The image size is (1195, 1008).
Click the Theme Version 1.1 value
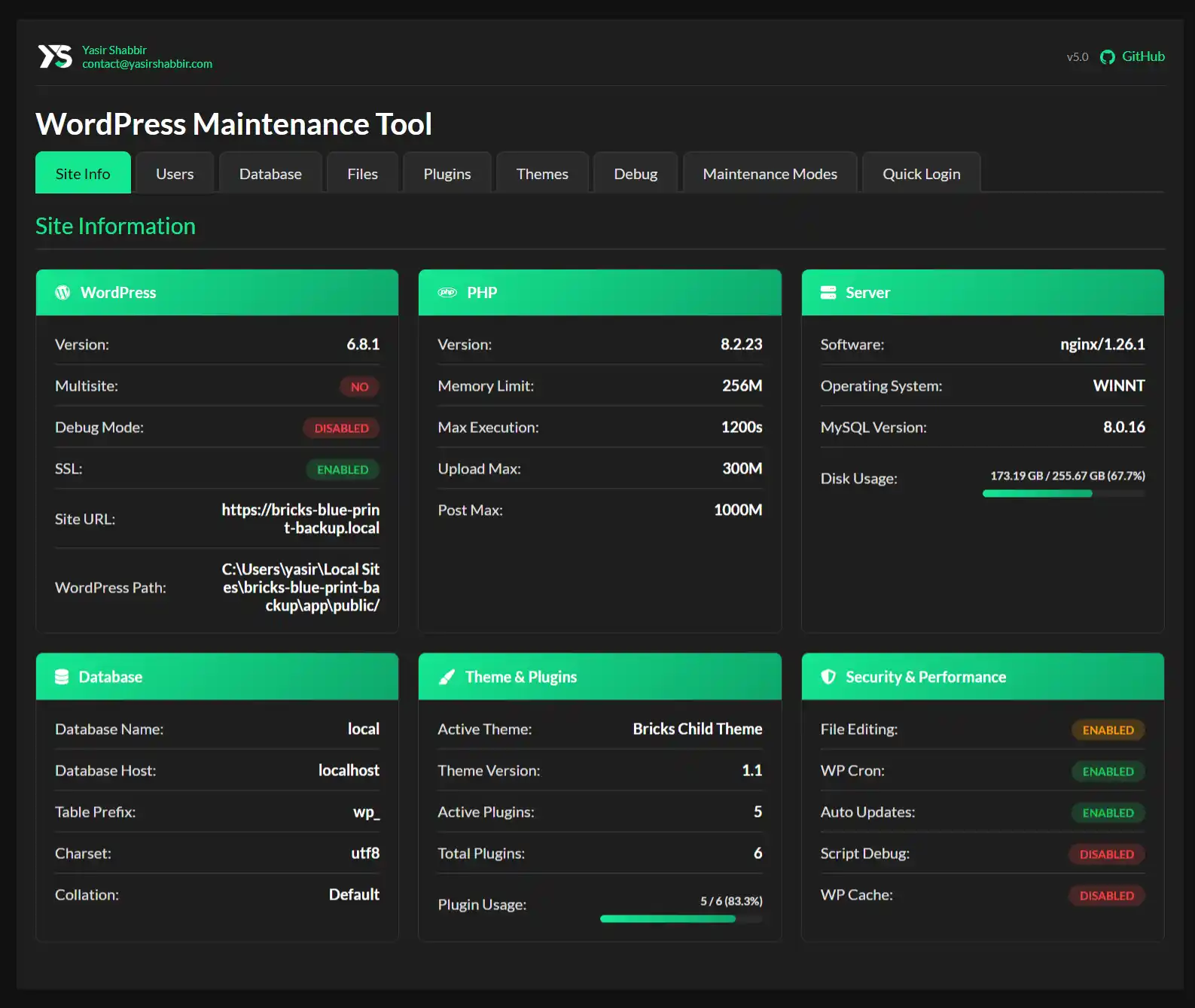click(x=751, y=770)
